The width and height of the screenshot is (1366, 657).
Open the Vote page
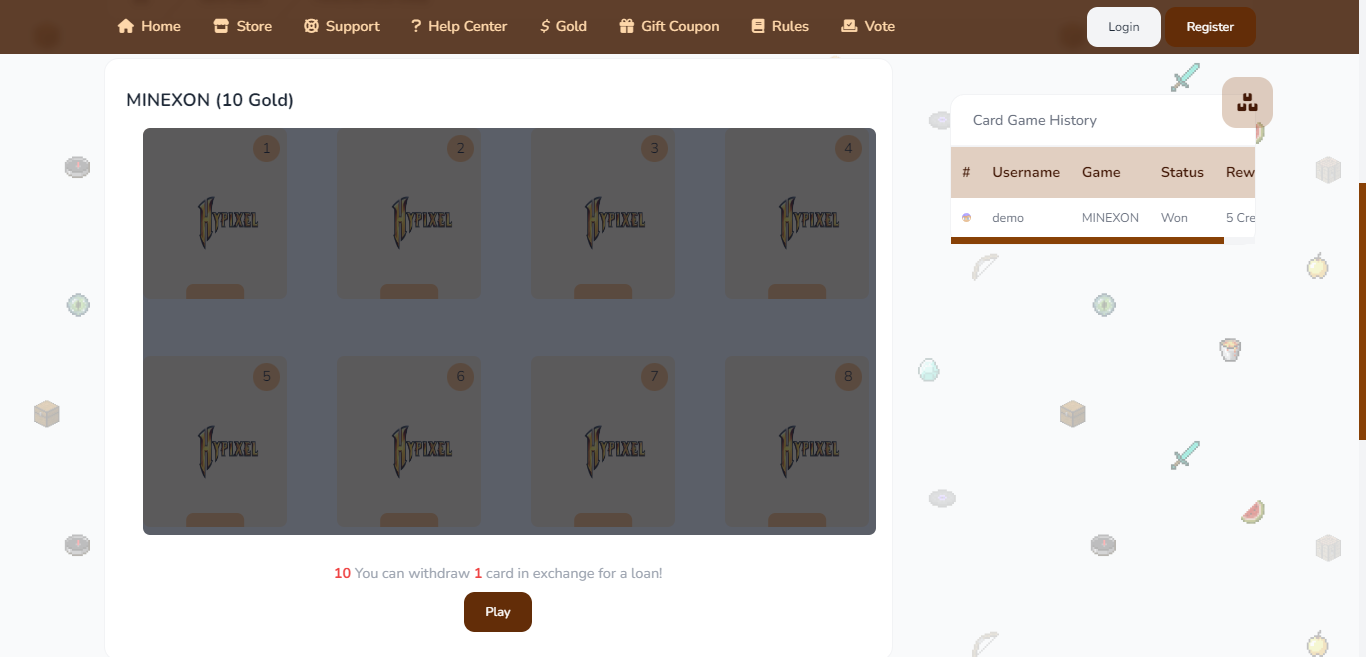868,26
